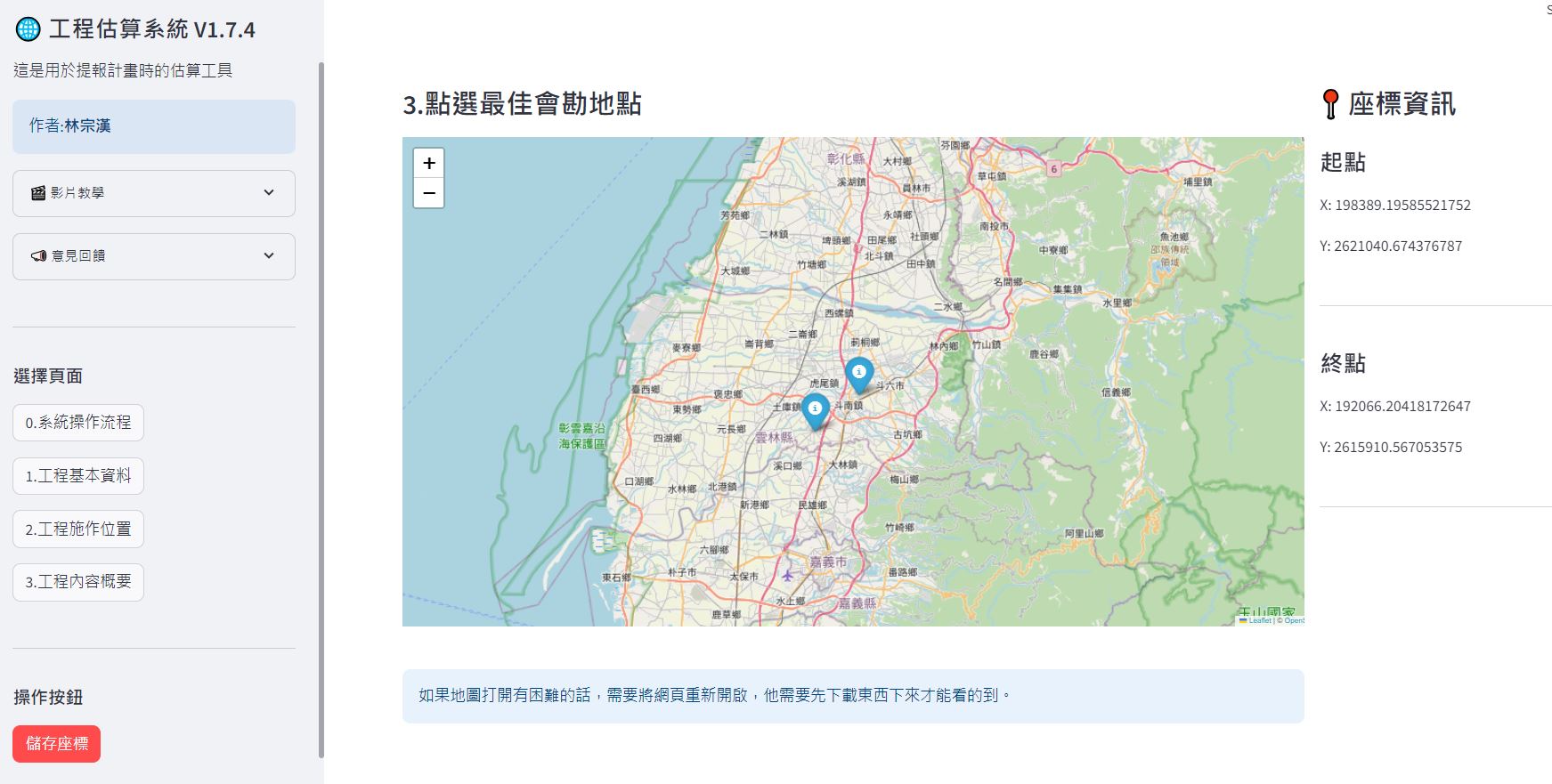The width and height of the screenshot is (1552, 784).
Task: Click the sidebar vertical scrollbar
Action: tap(321, 409)
